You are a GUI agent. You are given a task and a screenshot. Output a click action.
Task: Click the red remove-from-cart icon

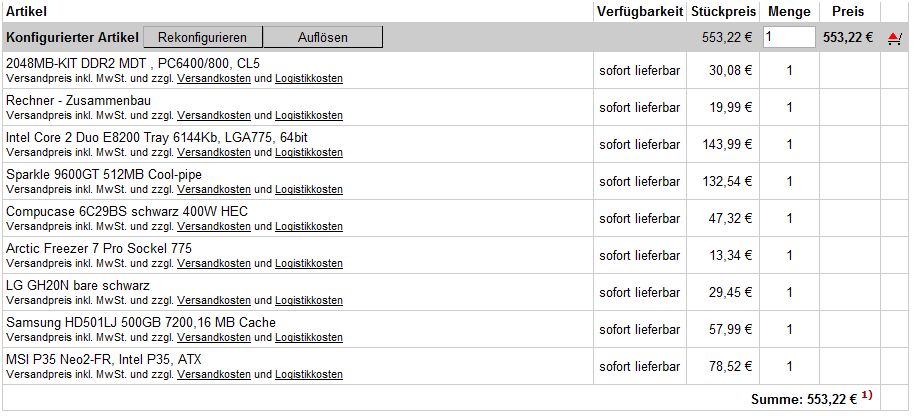point(894,39)
